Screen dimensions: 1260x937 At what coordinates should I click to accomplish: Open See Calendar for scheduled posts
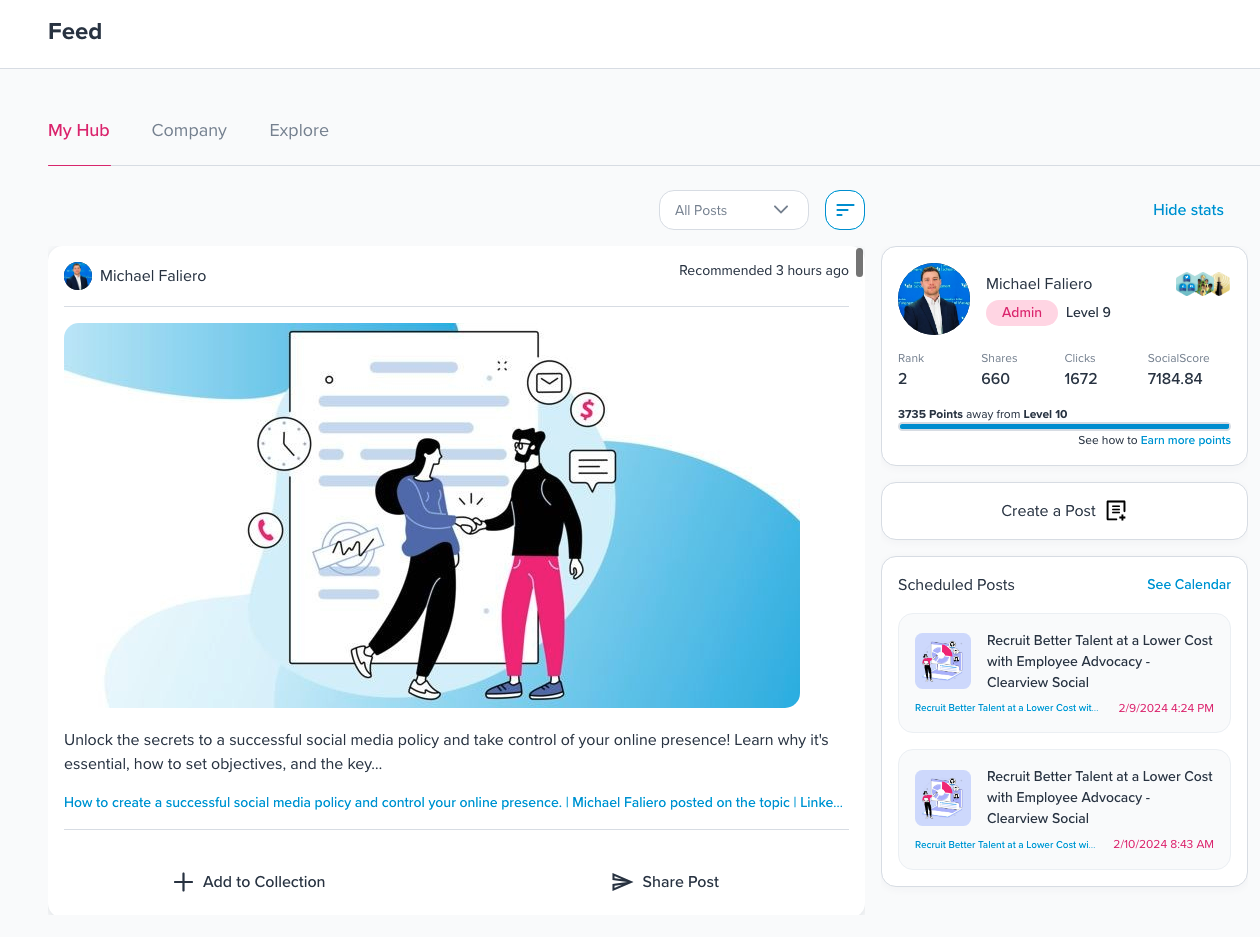click(x=1189, y=584)
